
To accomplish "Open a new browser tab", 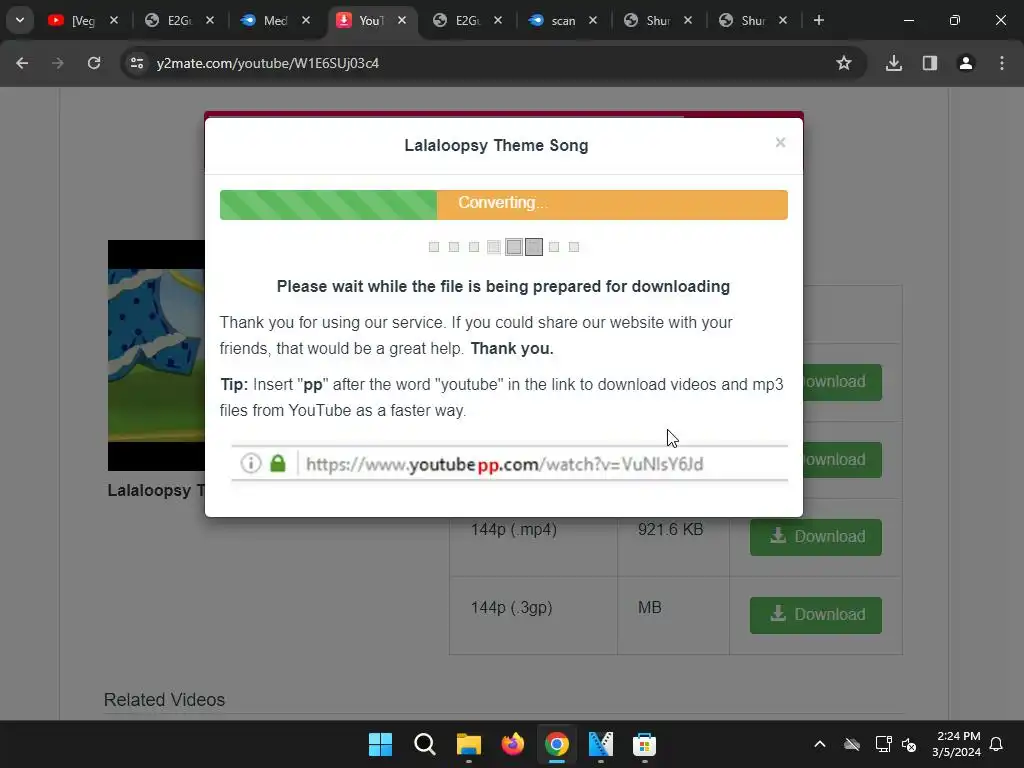I will coord(818,20).
